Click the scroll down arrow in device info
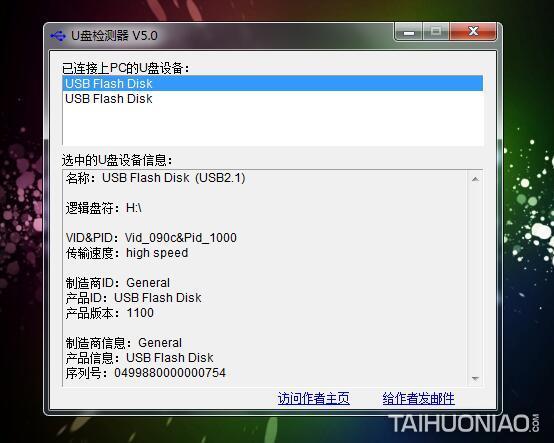Viewport: 554px width, 443px height. (475, 379)
